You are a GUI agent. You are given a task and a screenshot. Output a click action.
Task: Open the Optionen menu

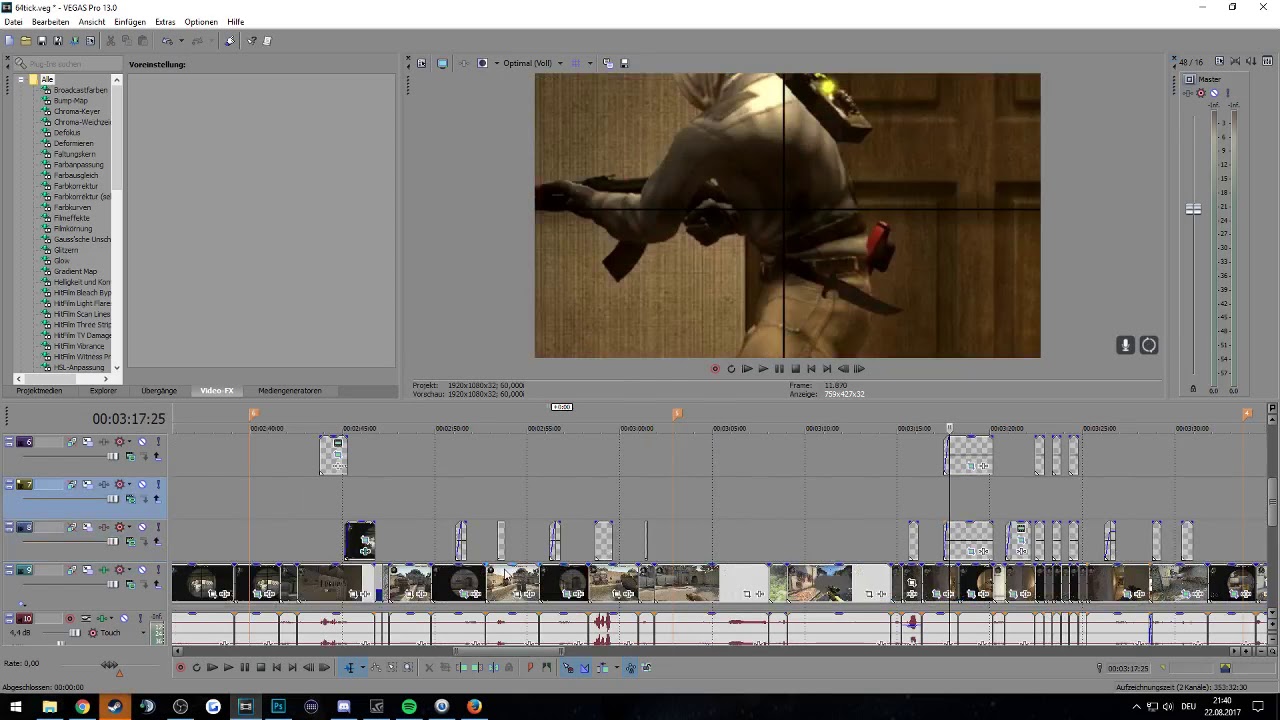coord(201,22)
